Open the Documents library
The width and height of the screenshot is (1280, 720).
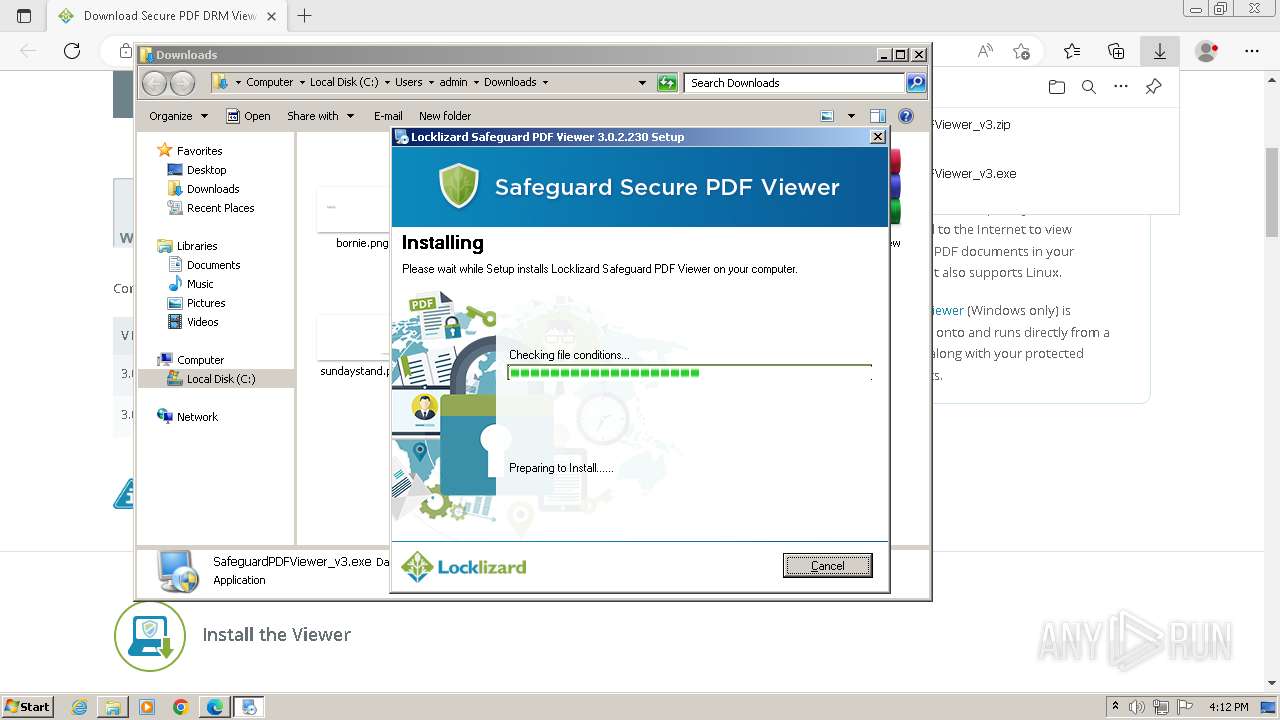[213, 265]
